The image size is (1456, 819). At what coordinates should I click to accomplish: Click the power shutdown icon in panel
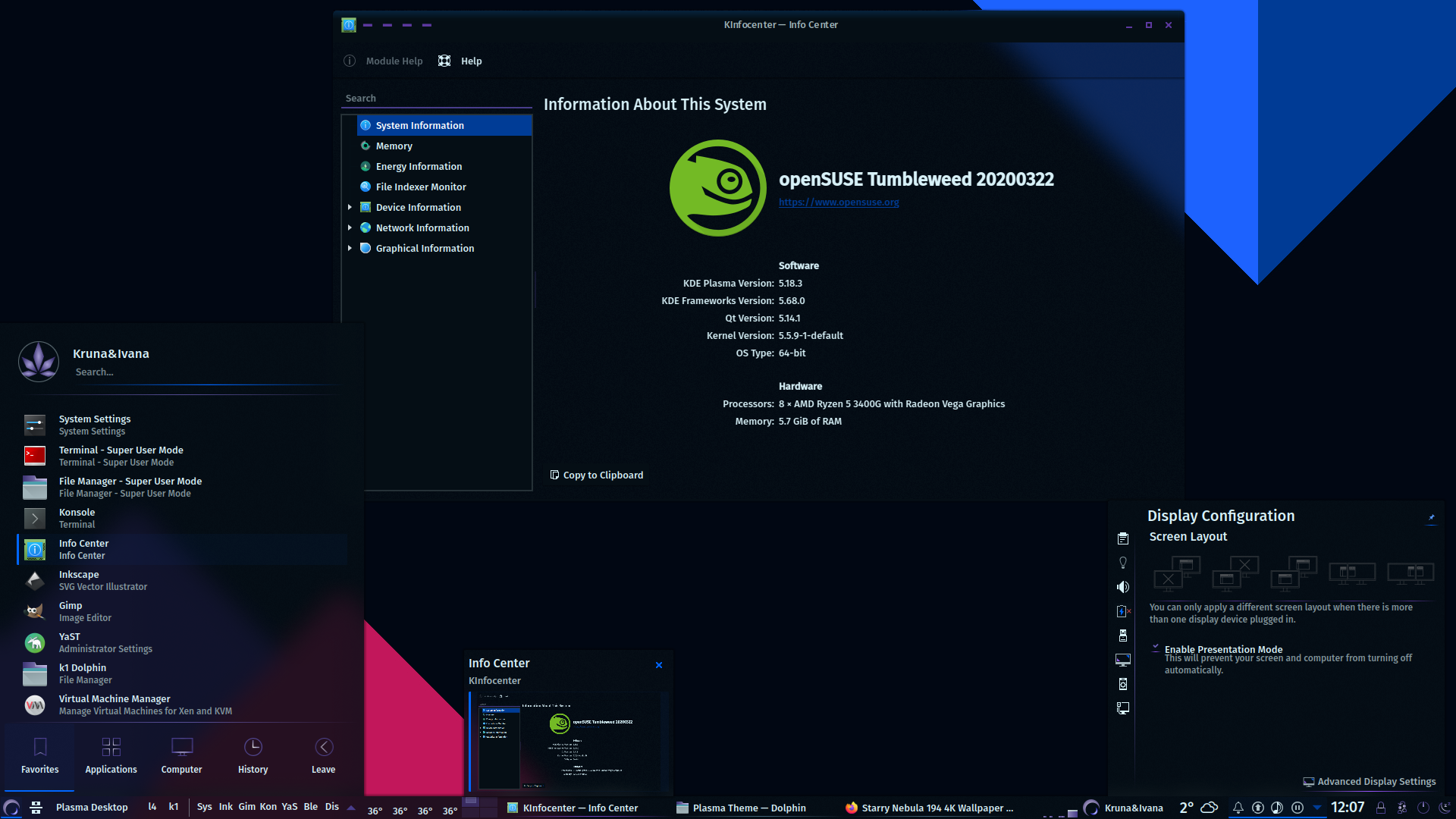[x=1423, y=808]
